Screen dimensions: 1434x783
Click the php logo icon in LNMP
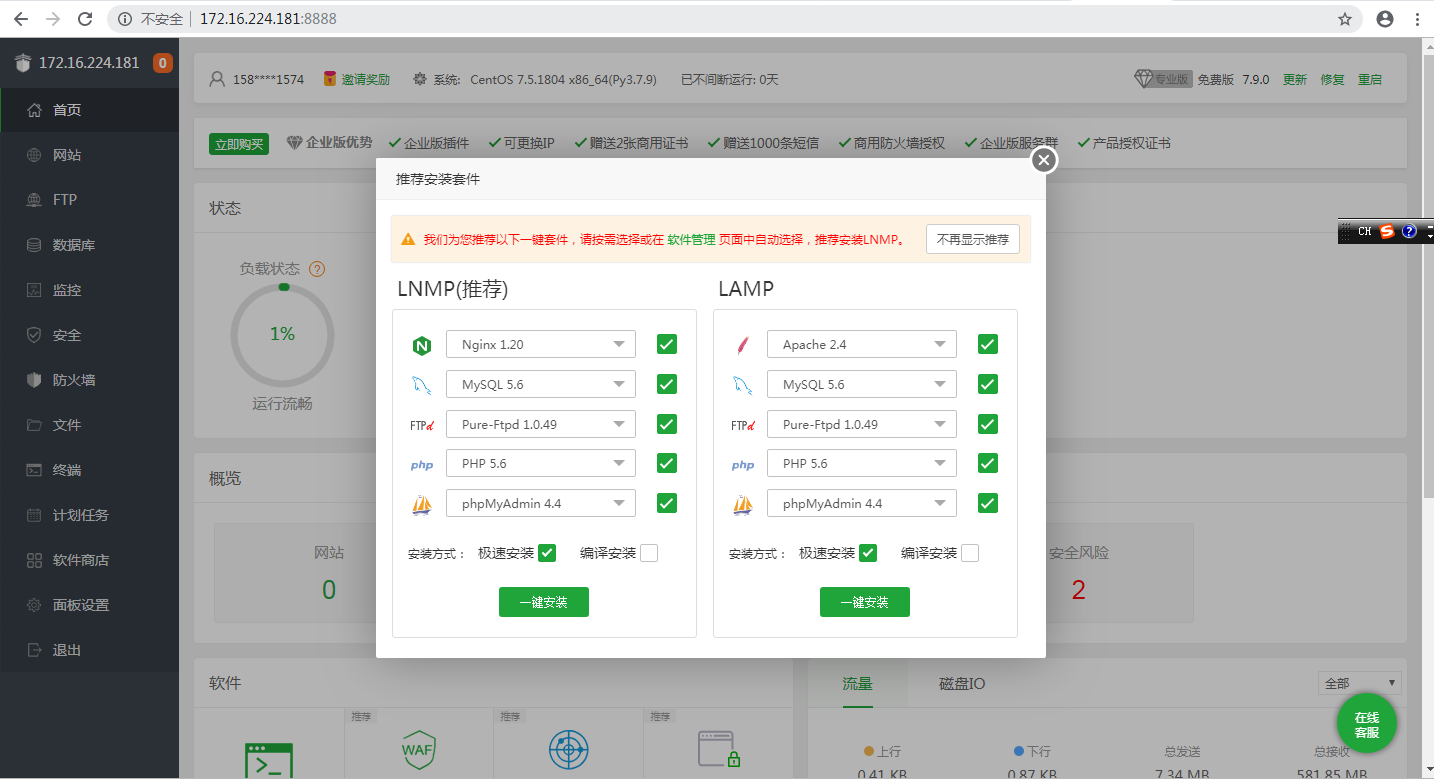(x=421, y=465)
